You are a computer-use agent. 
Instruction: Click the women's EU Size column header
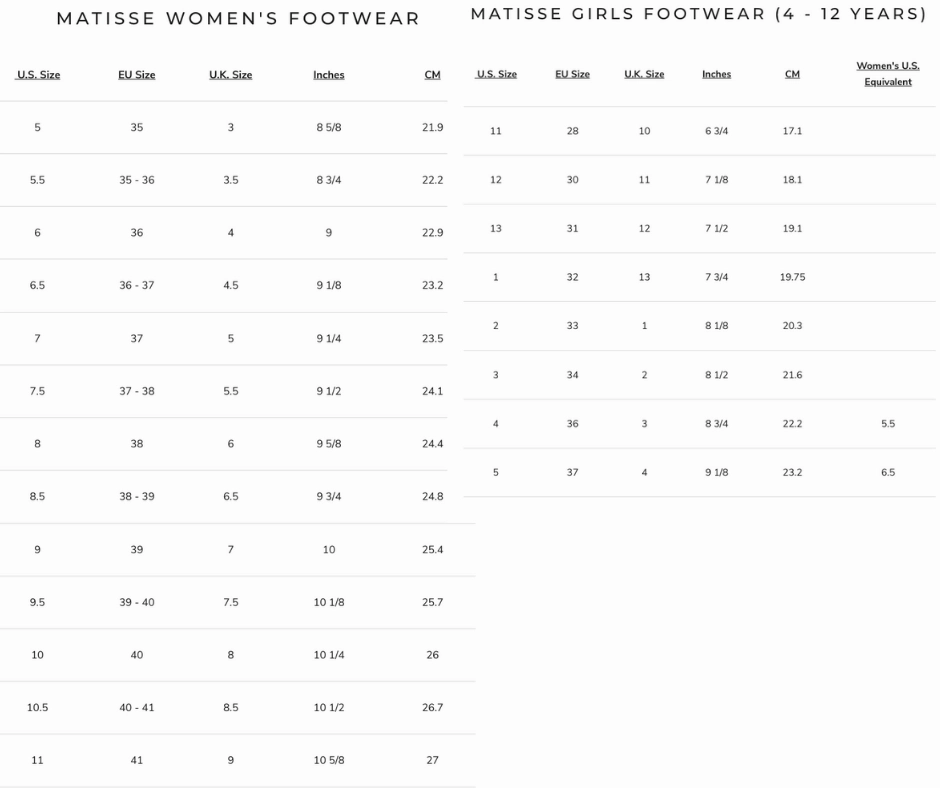coord(137,75)
